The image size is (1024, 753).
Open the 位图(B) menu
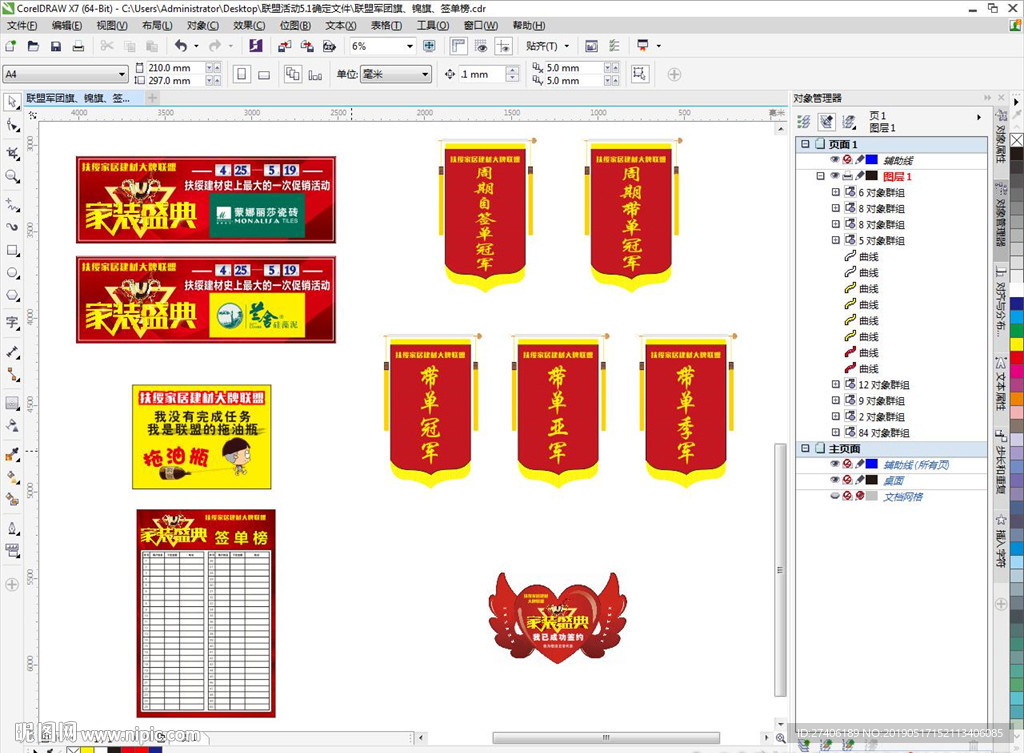pyautogui.click(x=295, y=25)
